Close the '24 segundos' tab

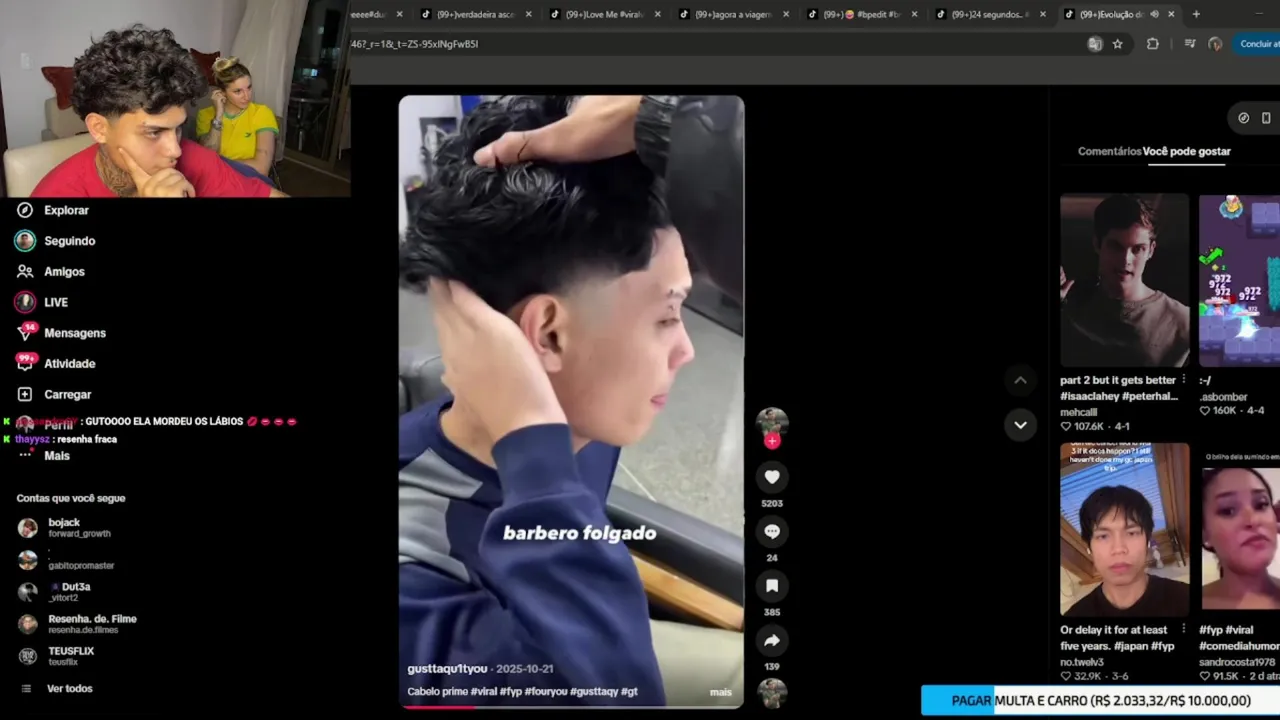[x=1042, y=14]
